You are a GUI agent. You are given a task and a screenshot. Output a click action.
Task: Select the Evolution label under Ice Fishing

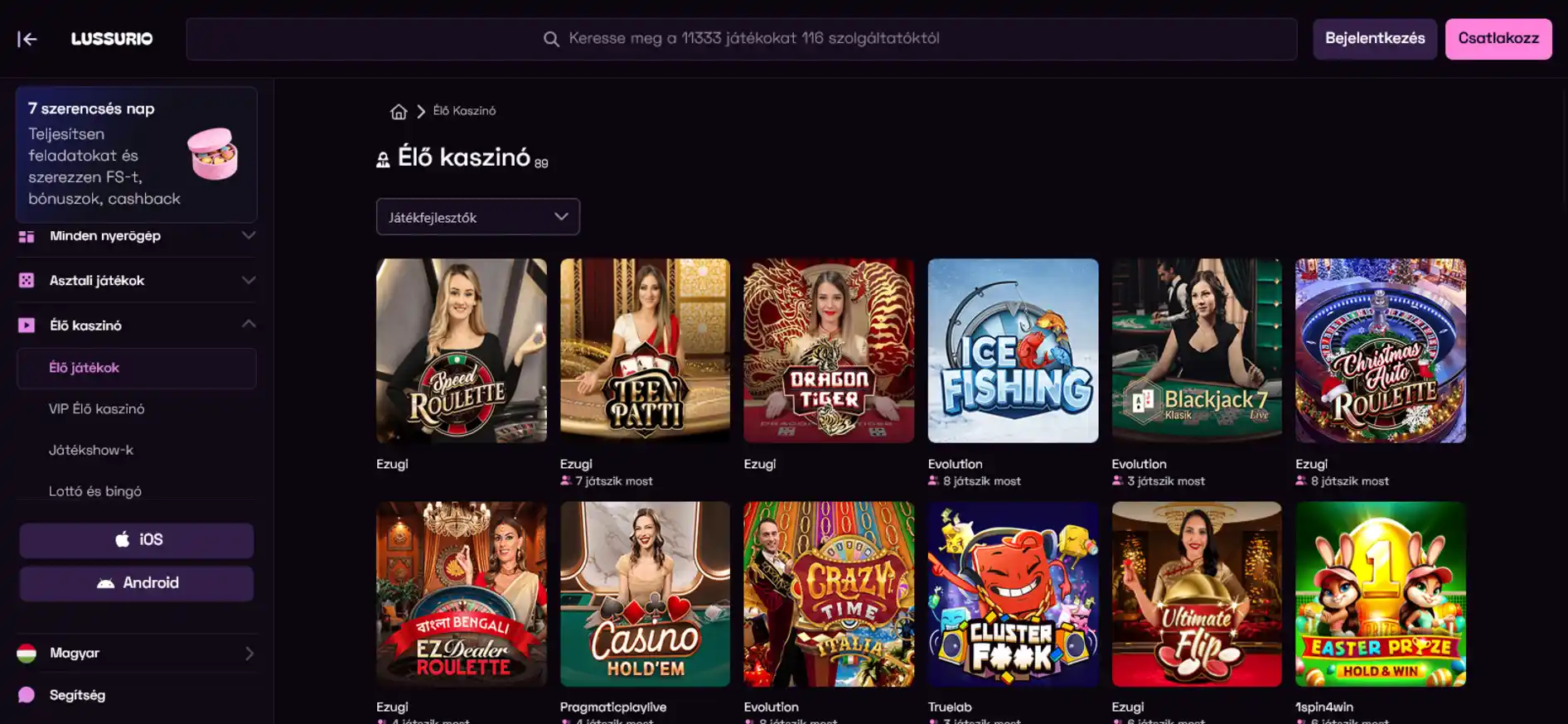click(955, 465)
